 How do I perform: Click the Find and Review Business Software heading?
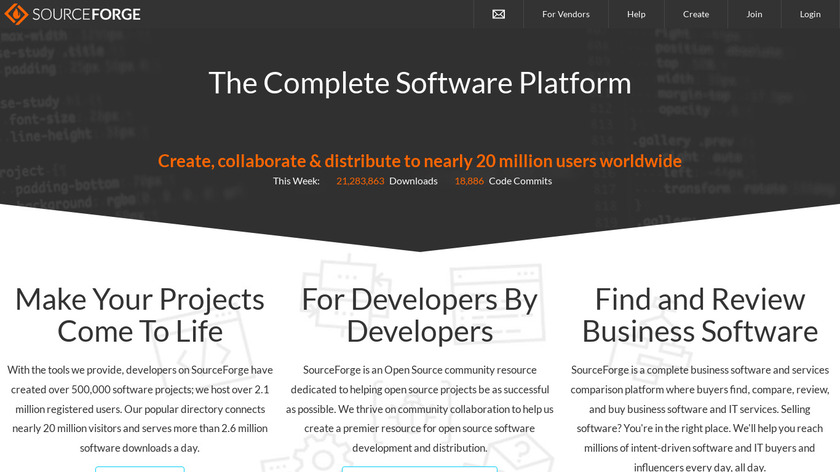[x=700, y=314]
